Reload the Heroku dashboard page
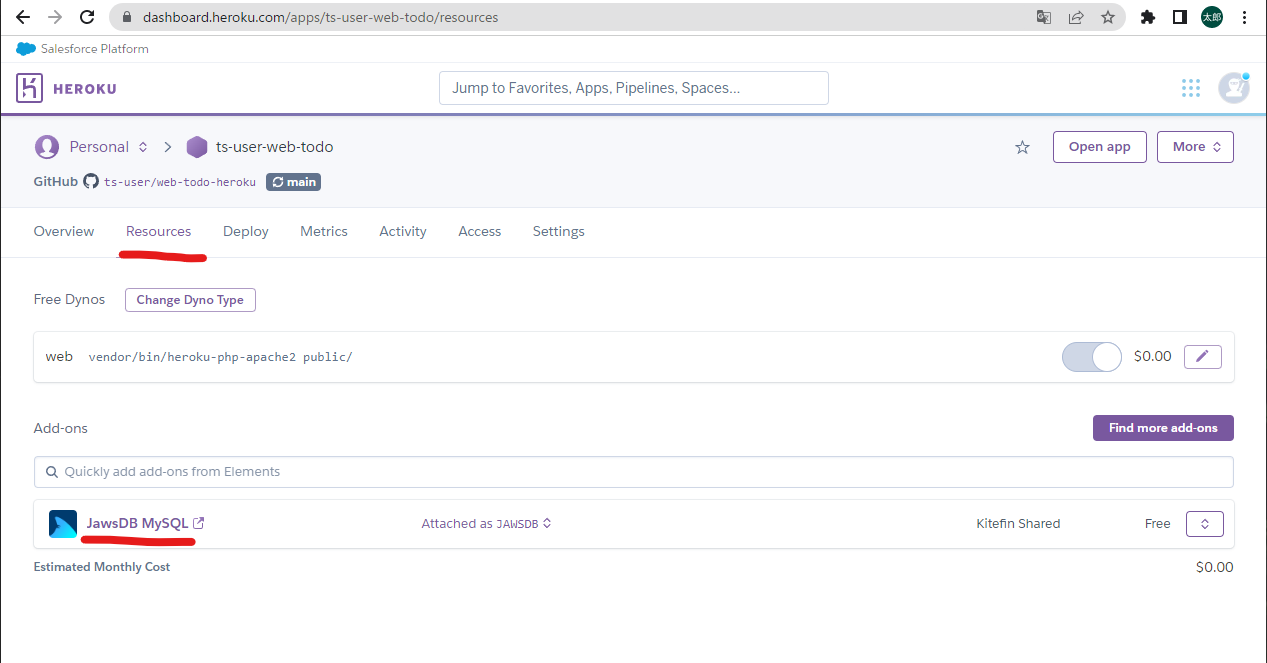Screen dimensions: 1267x663 tap(87, 17)
